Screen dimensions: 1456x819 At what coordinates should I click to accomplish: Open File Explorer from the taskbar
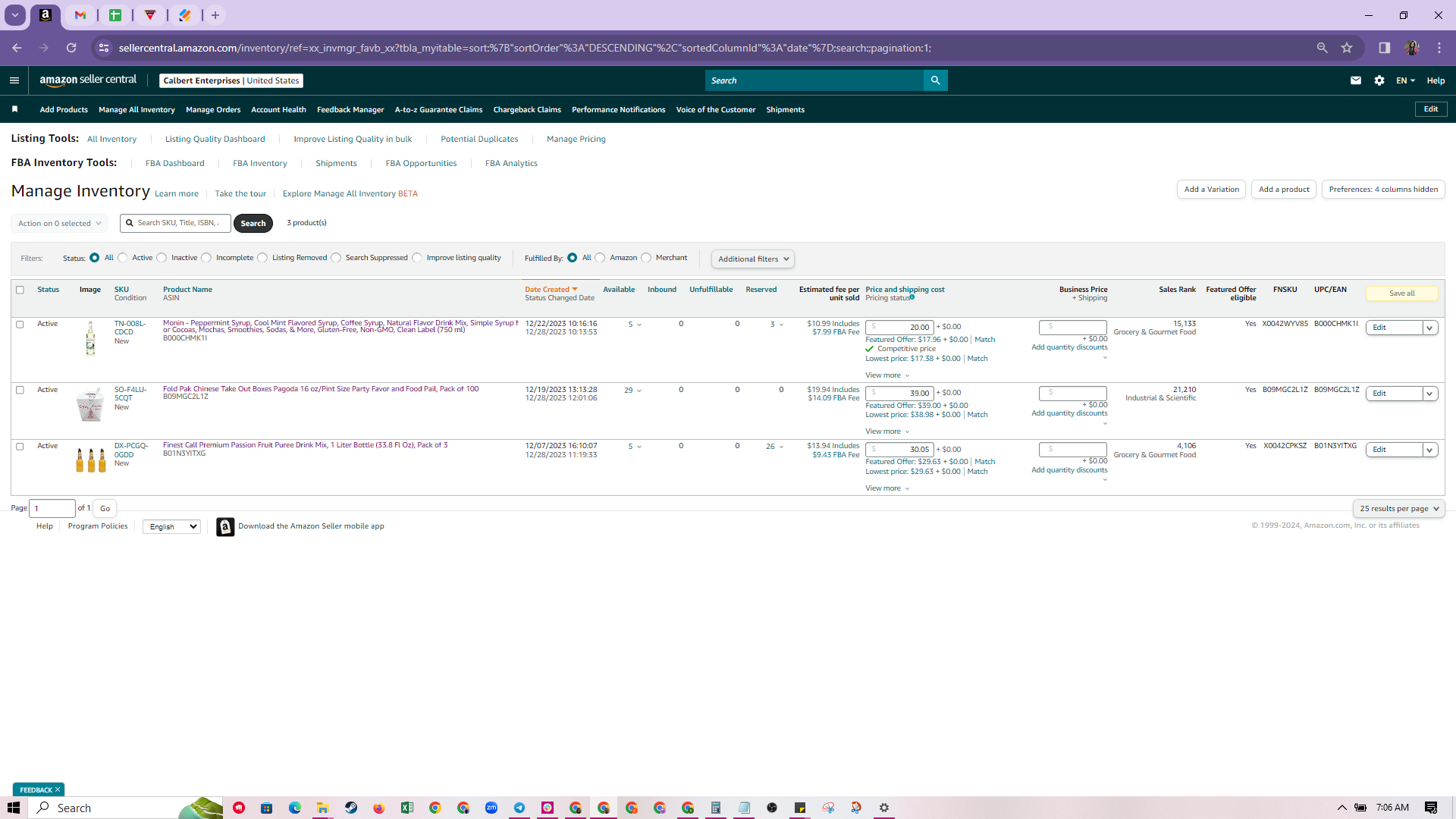(x=322, y=808)
